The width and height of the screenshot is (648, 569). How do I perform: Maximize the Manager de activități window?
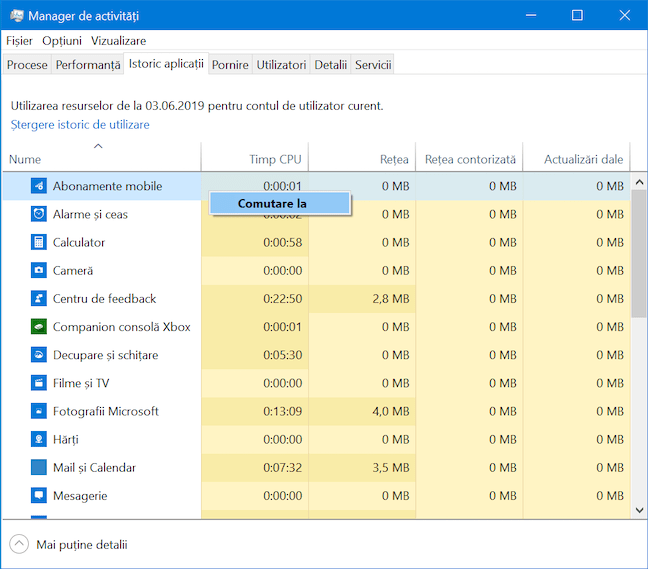tap(577, 15)
